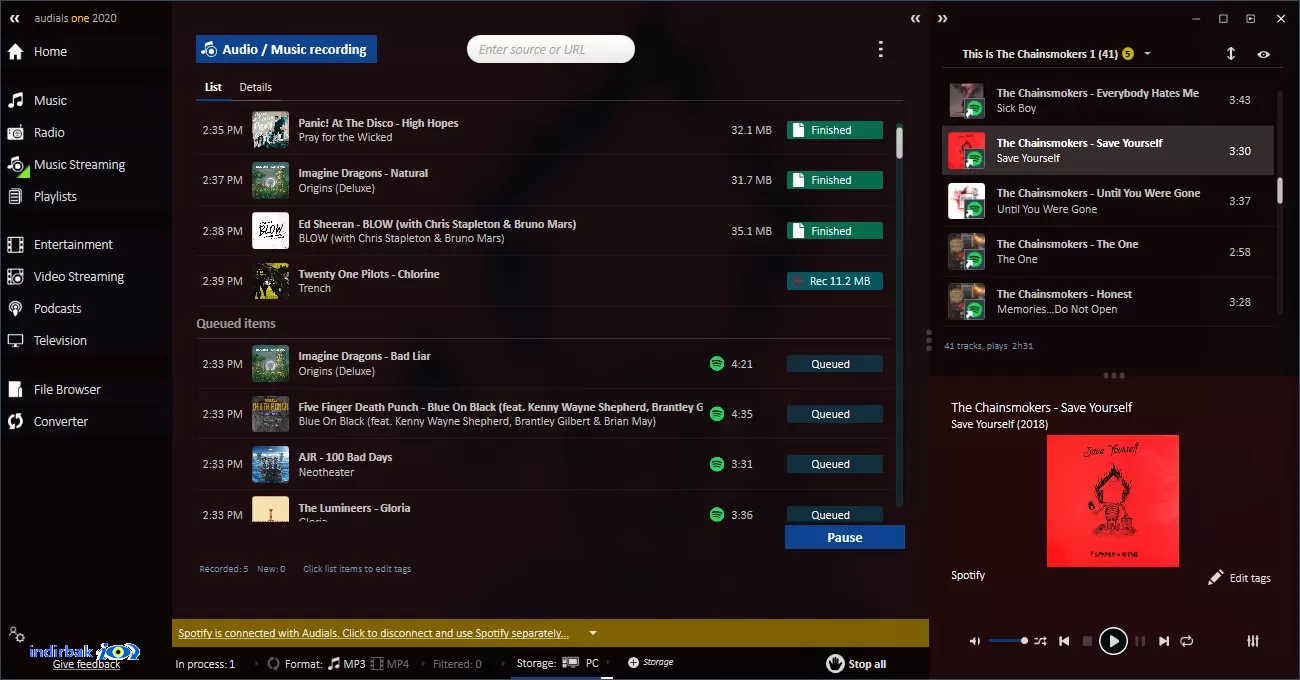
Task: Select MP4 video format
Action: tap(390, 663)
